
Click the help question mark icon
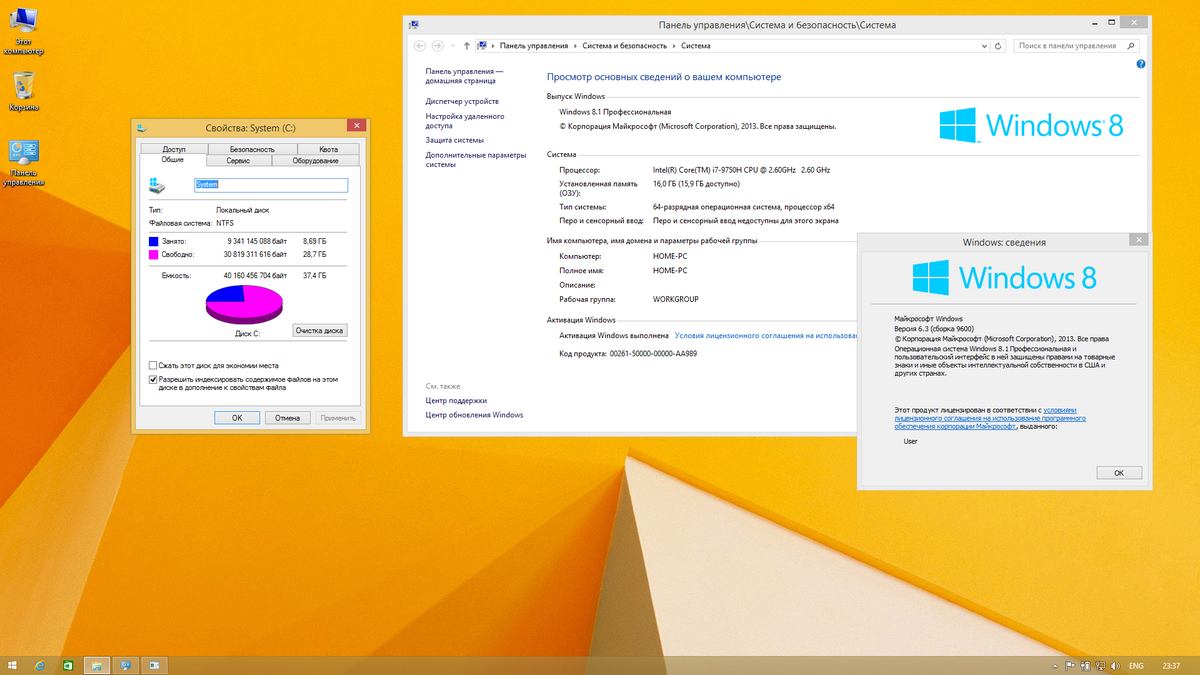pos(1141,64)
